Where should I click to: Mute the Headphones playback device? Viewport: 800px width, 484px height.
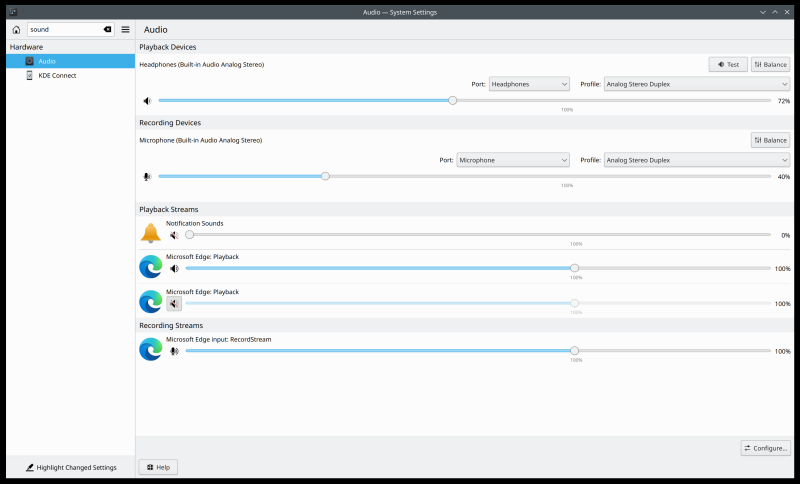point(147,101)
